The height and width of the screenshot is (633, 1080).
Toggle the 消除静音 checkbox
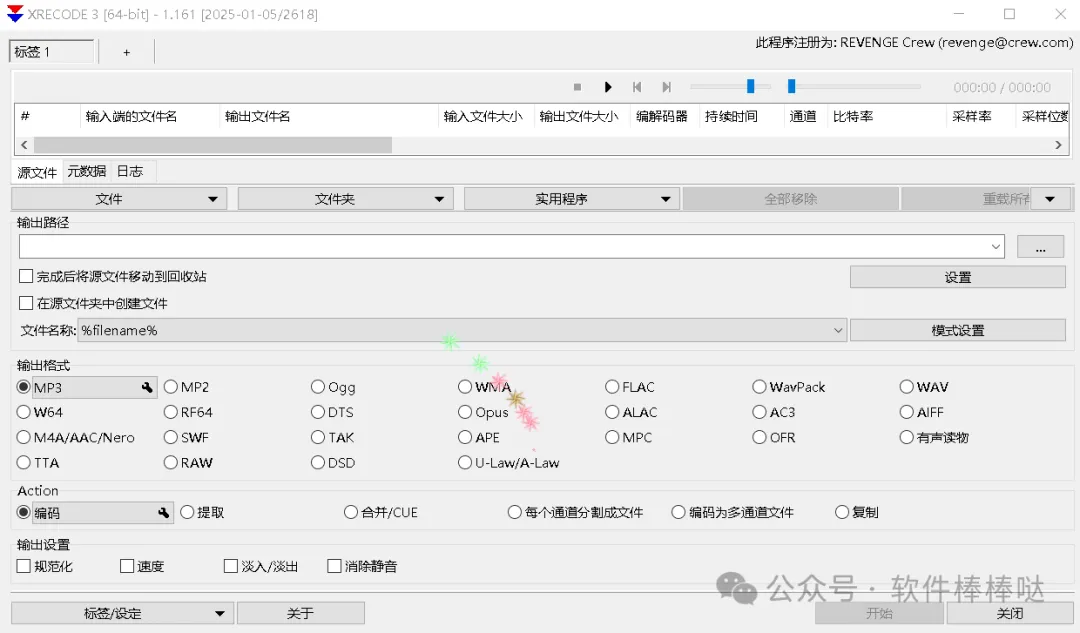click(334, 566)
